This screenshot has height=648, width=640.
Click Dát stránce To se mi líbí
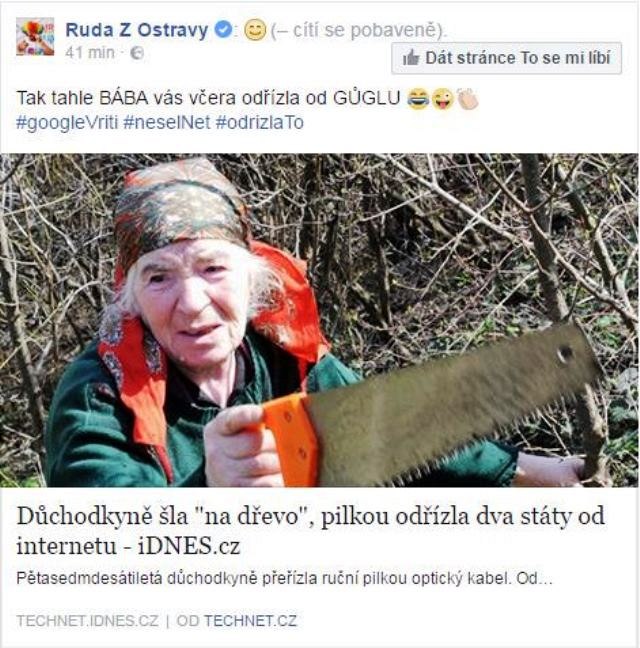pos(507,58)
